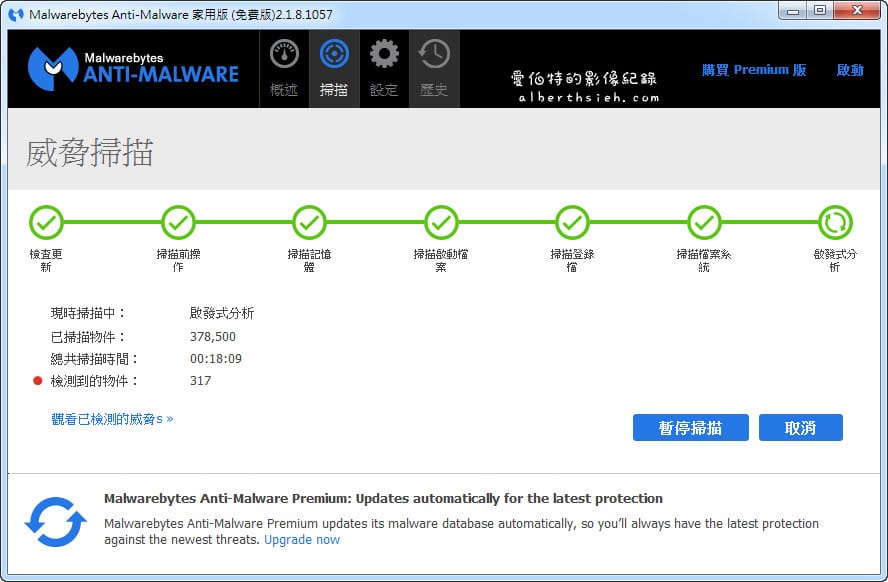Screen dimensions: 888x582
Task: Click the 檢查更新 completed step checkmark
Action: 46,222
